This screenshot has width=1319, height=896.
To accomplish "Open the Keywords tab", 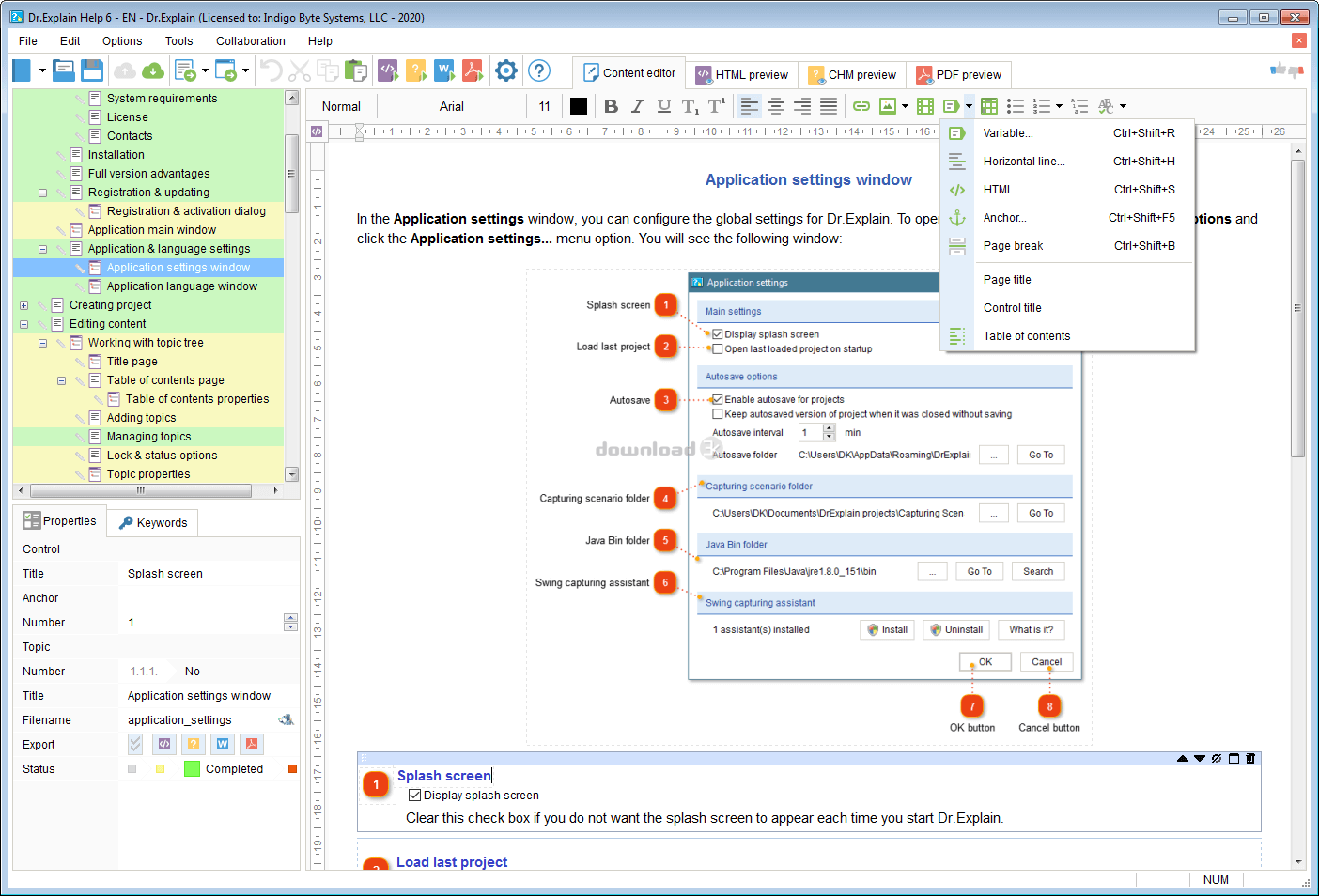I will click(153, 523).
